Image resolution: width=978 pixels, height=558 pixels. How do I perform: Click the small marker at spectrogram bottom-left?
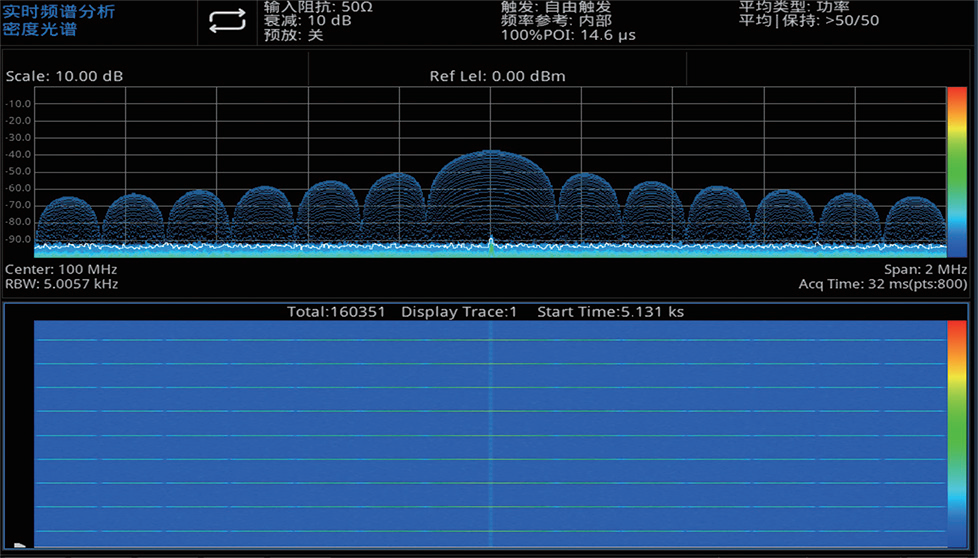(x=19, y=545)
